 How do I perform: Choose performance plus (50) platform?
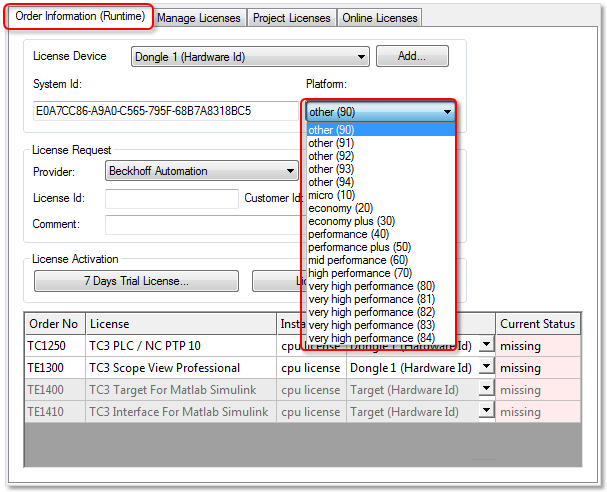coord(381,247)
